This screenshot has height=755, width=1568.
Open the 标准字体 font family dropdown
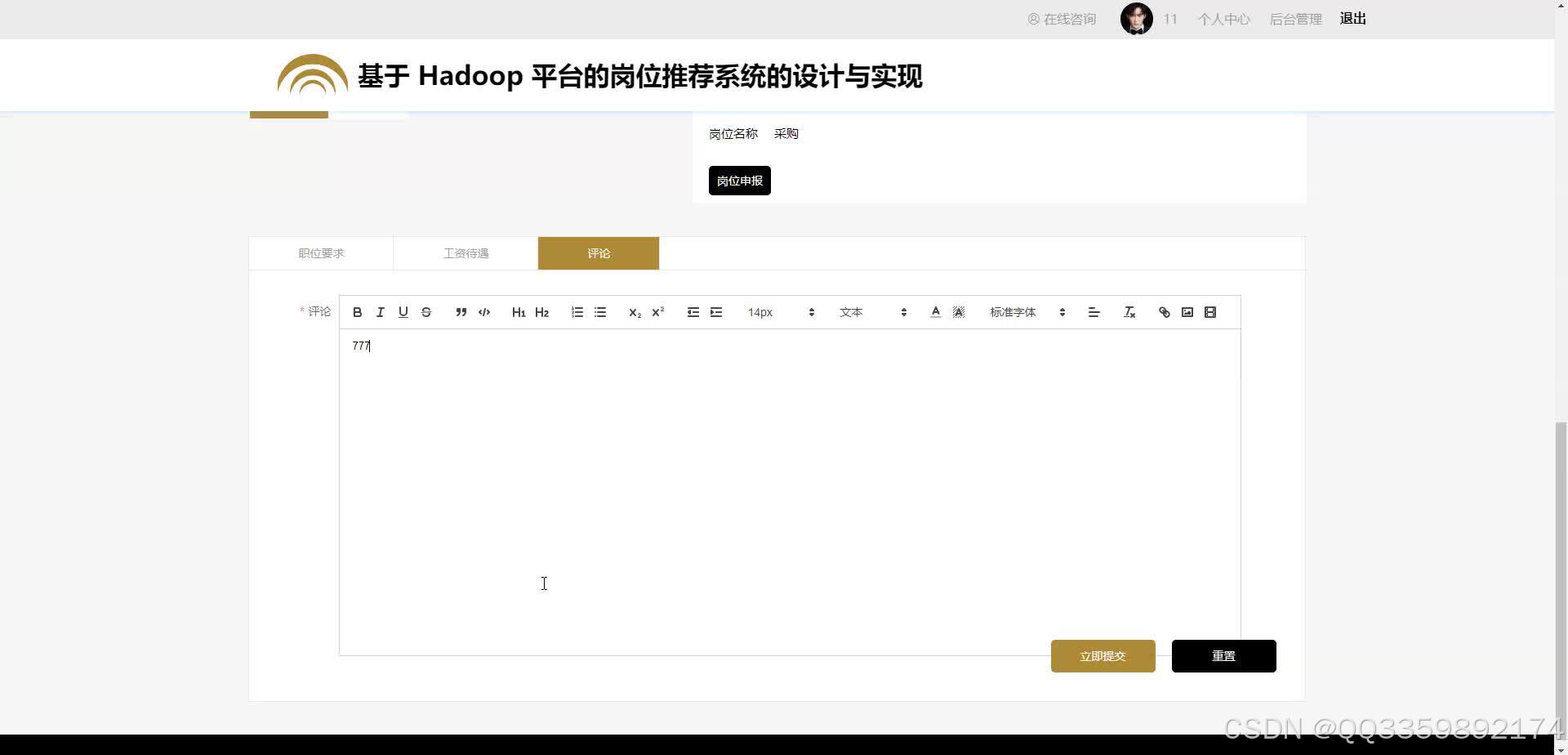1027,312
